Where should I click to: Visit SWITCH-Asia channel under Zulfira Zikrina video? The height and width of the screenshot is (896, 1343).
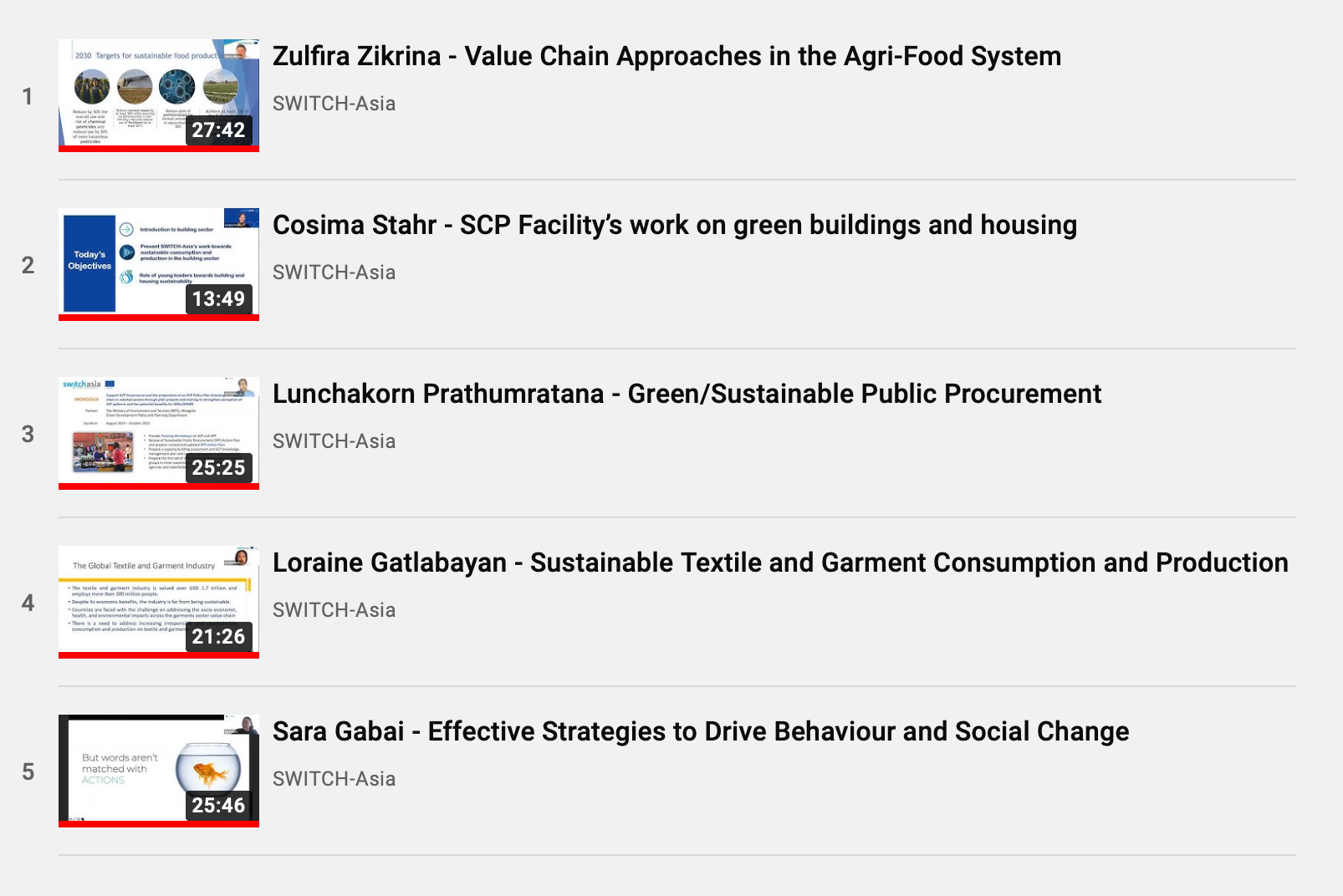(x=334, y=104)
